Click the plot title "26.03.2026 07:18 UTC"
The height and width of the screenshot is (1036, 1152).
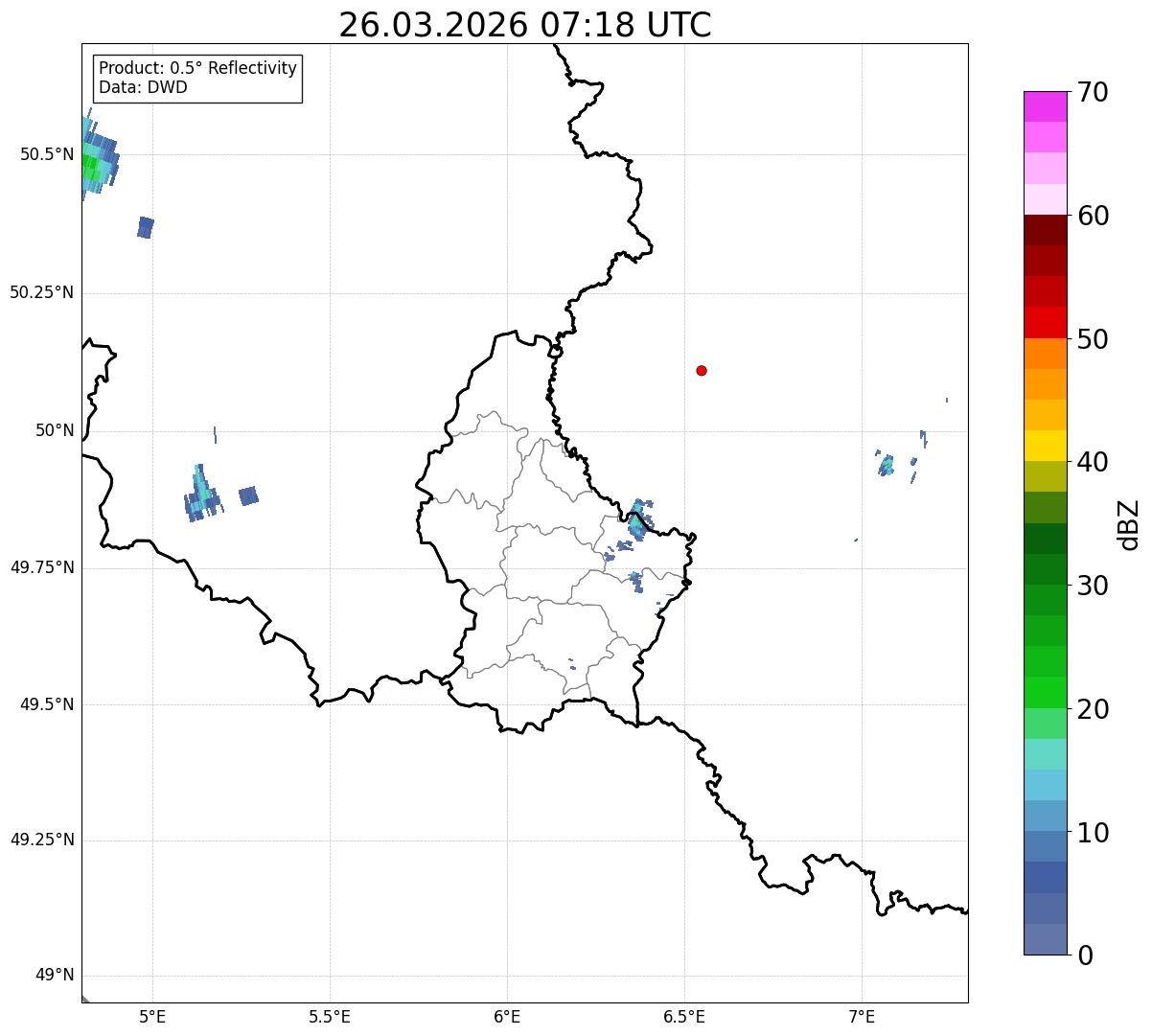(x=525, y=24)
